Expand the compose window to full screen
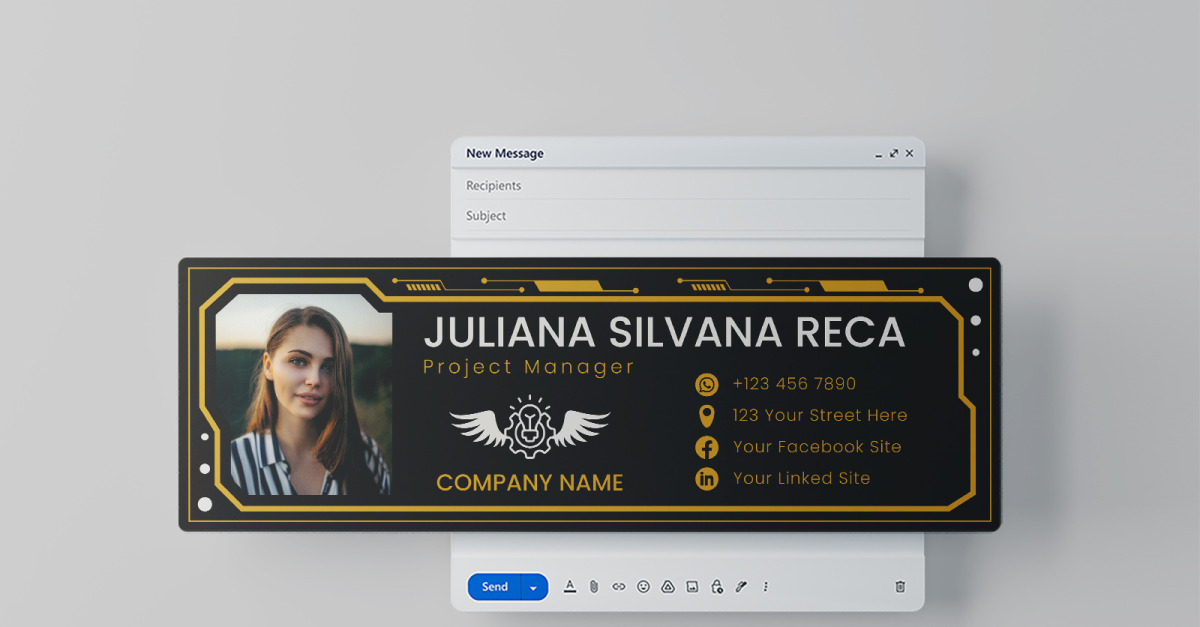This screenshot has width=1200, height=627. (894, 153)
